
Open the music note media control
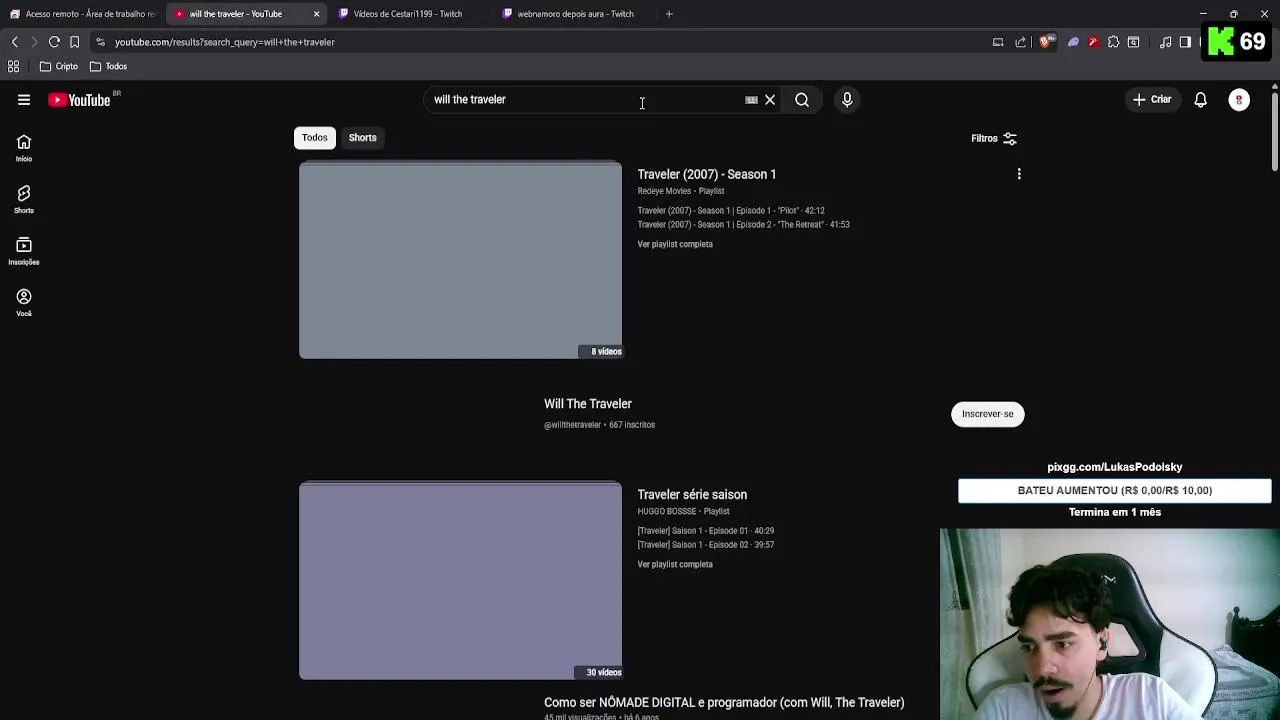point(1166,42)
